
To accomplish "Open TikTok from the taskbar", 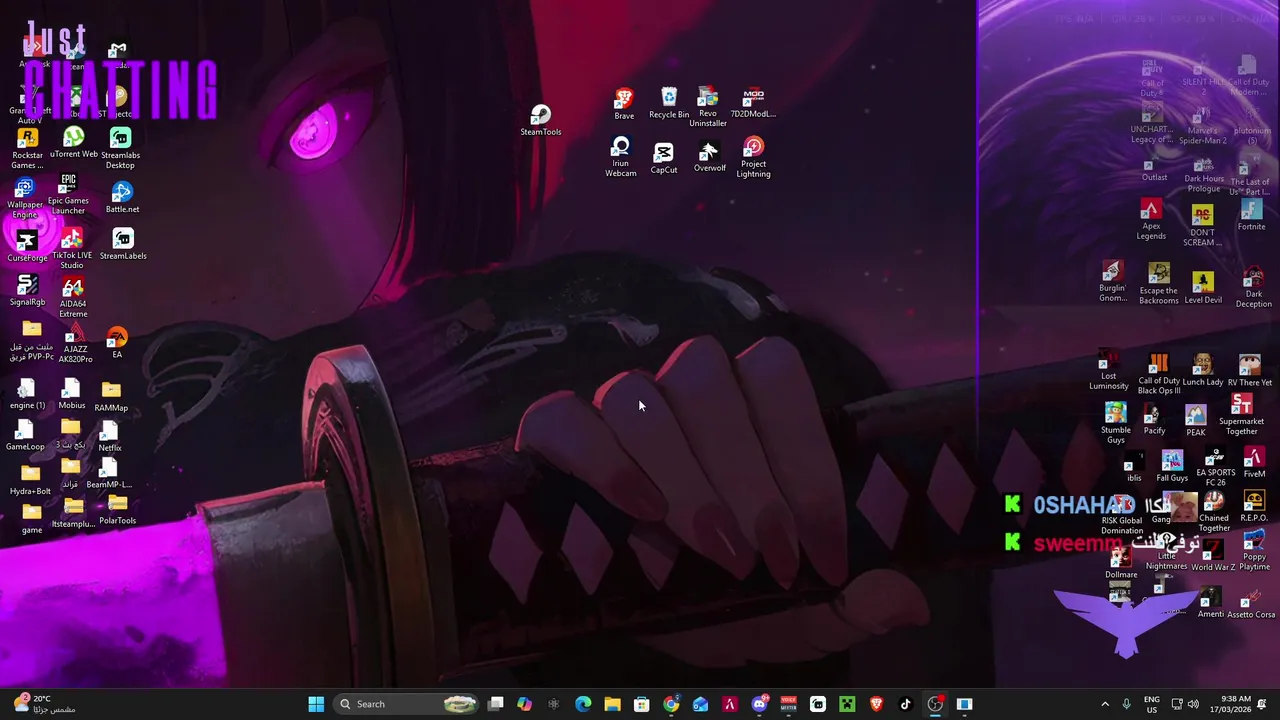I will [905, 704].
